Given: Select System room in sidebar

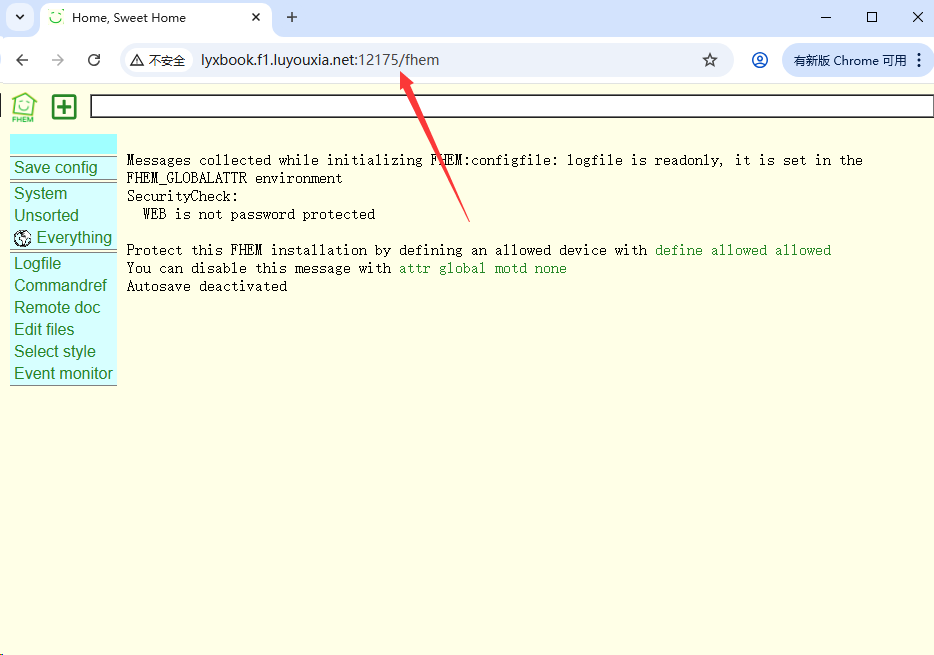Looking at the screenshot, I should (41, 194).
